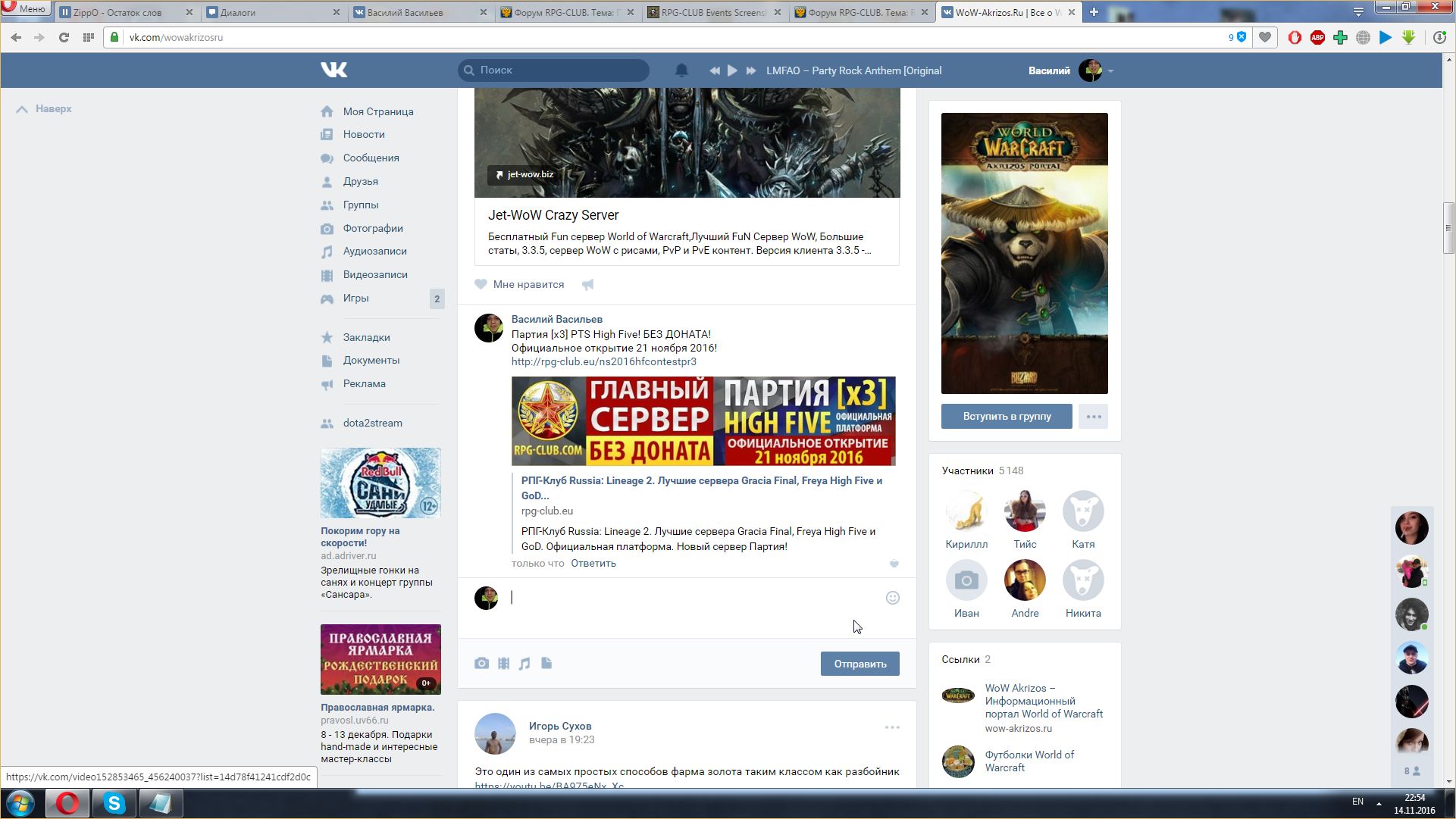Play the LMFAO track in header
Viewport: 1456px width, 819px height.
click(x=732, y=70)
